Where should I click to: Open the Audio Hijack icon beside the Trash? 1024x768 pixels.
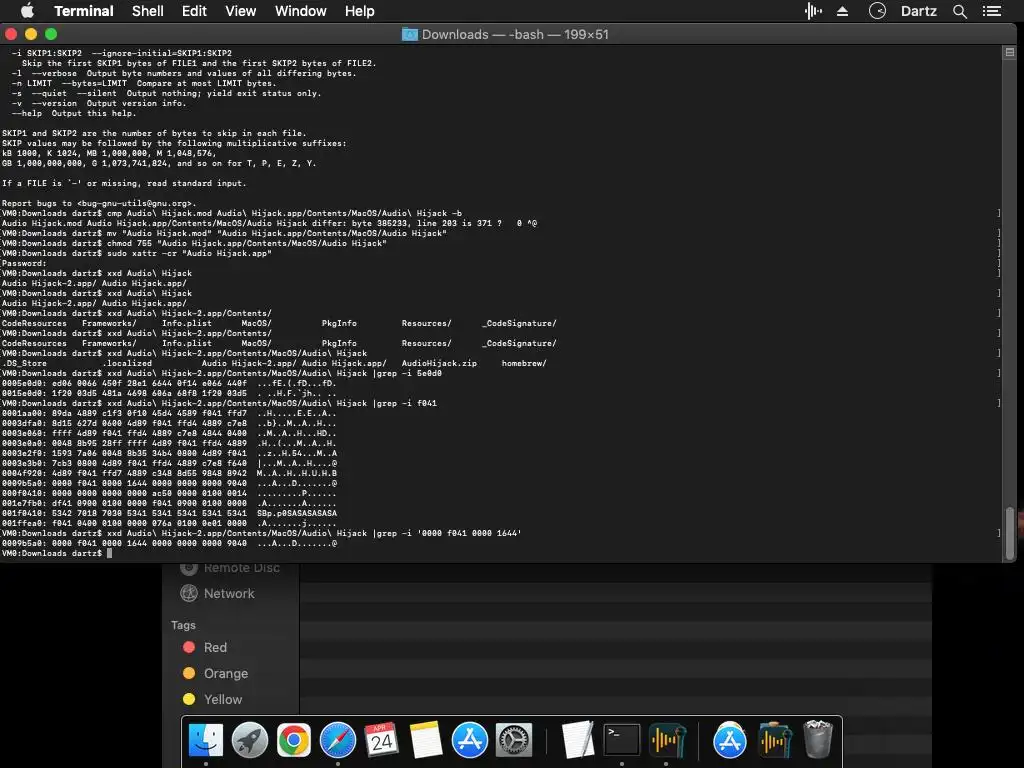point(774,740)
